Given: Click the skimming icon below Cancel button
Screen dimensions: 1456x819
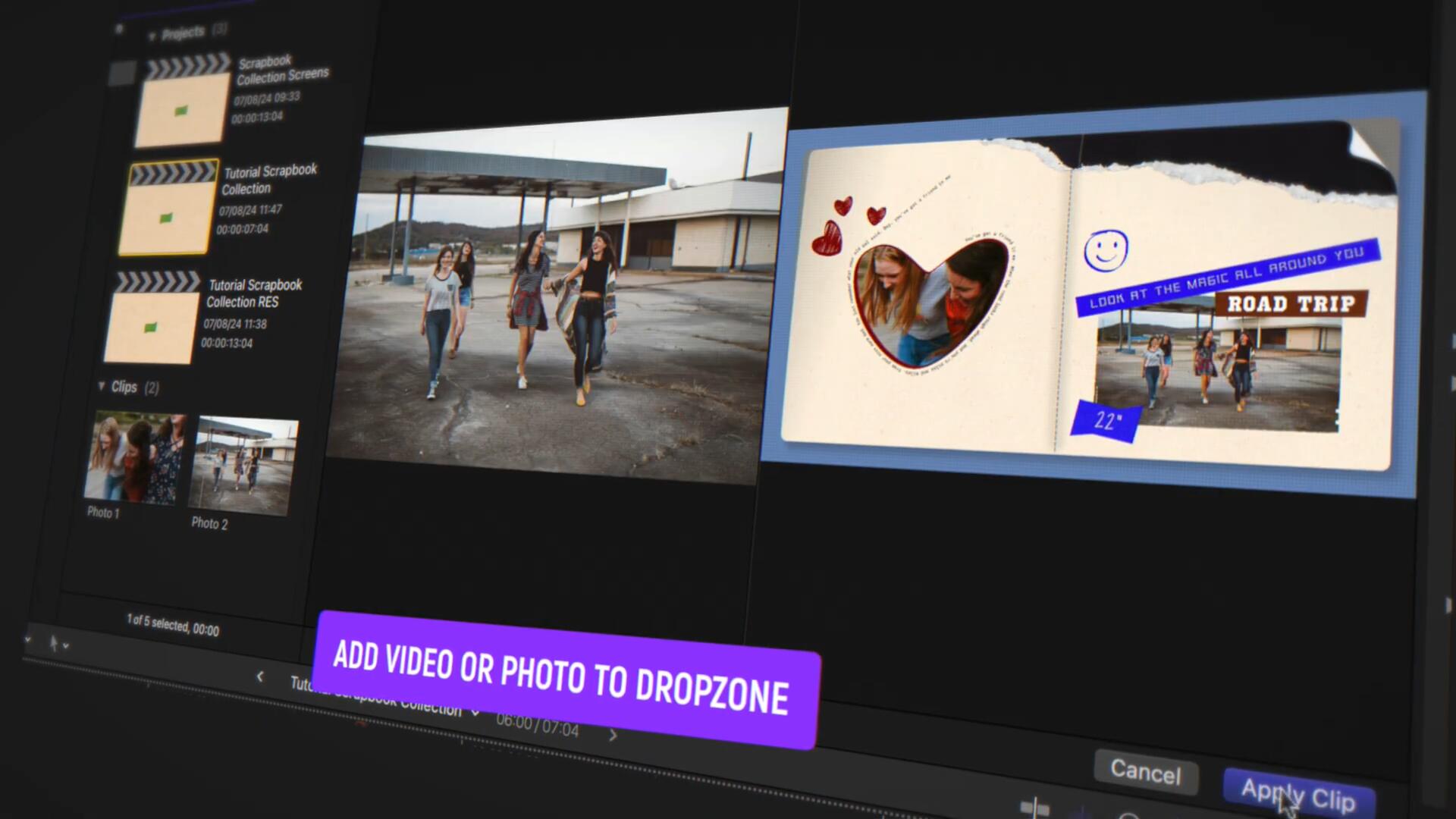Looking at the screenshot, I should click(1034, 808).
